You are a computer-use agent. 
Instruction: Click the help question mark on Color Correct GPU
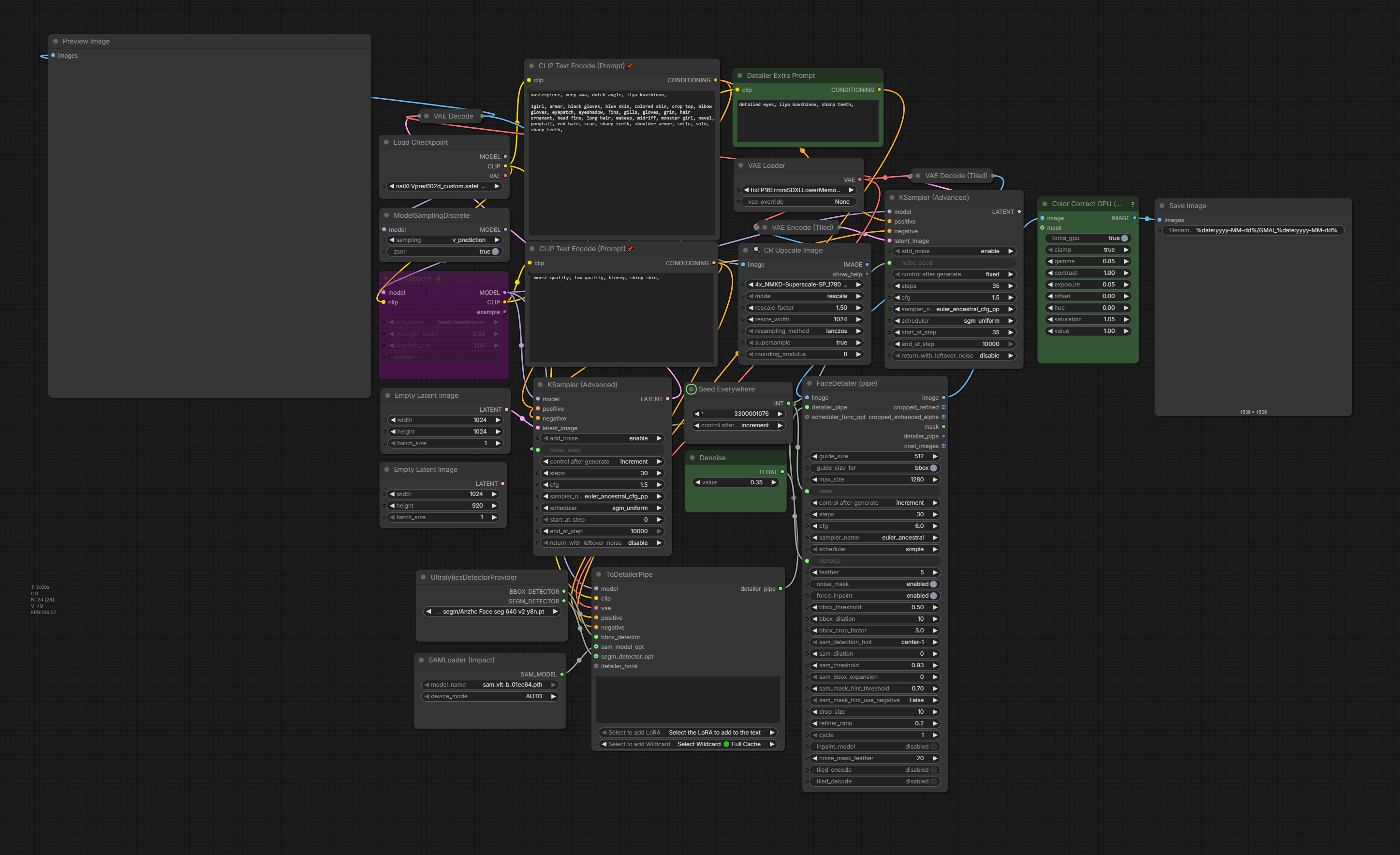point(1132,204)
